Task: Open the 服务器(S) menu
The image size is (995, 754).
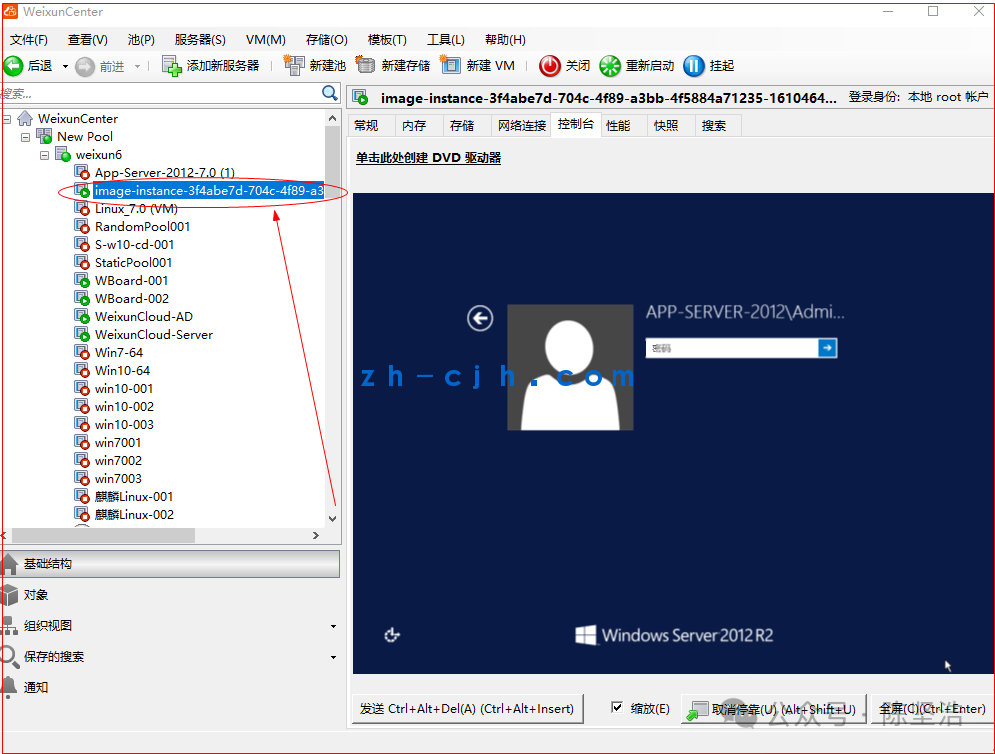Action: [200, 39]
